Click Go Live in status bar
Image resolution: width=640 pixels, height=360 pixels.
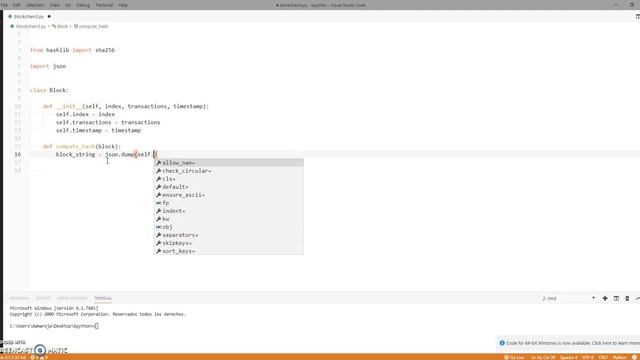tap(514, 358)
